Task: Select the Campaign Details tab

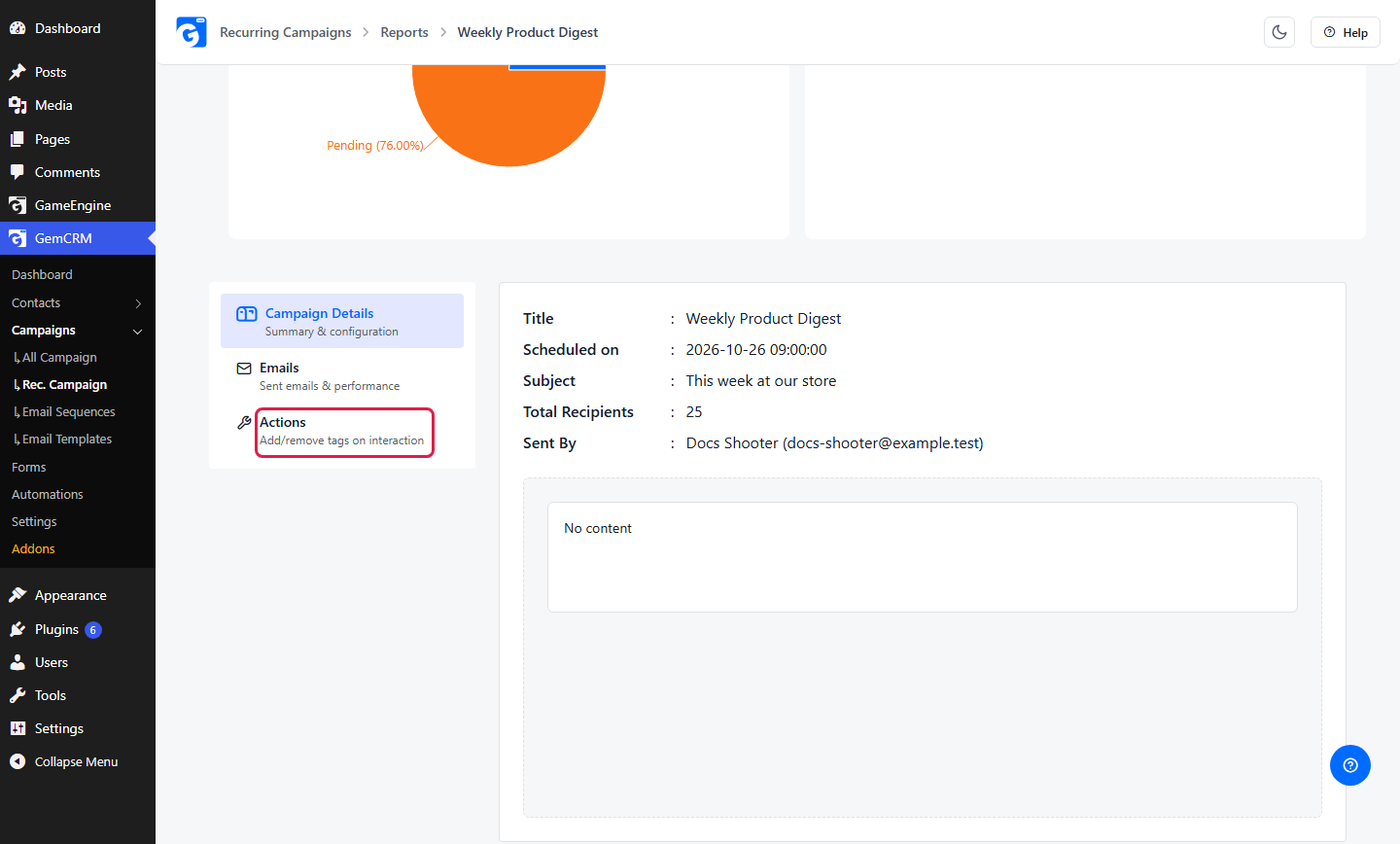Action: click(342, 321)
